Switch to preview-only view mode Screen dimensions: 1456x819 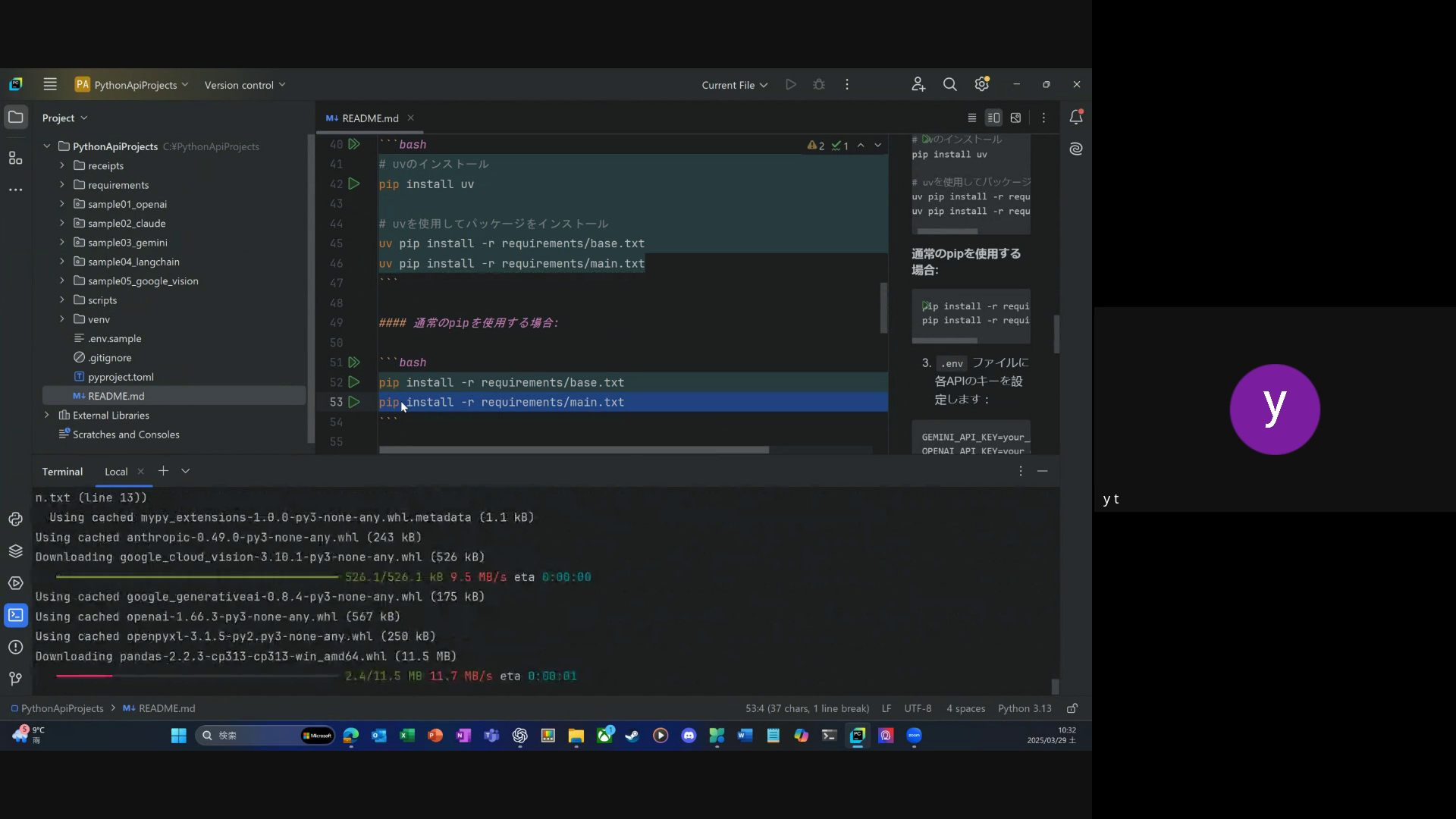click(x=1015, y=118)
